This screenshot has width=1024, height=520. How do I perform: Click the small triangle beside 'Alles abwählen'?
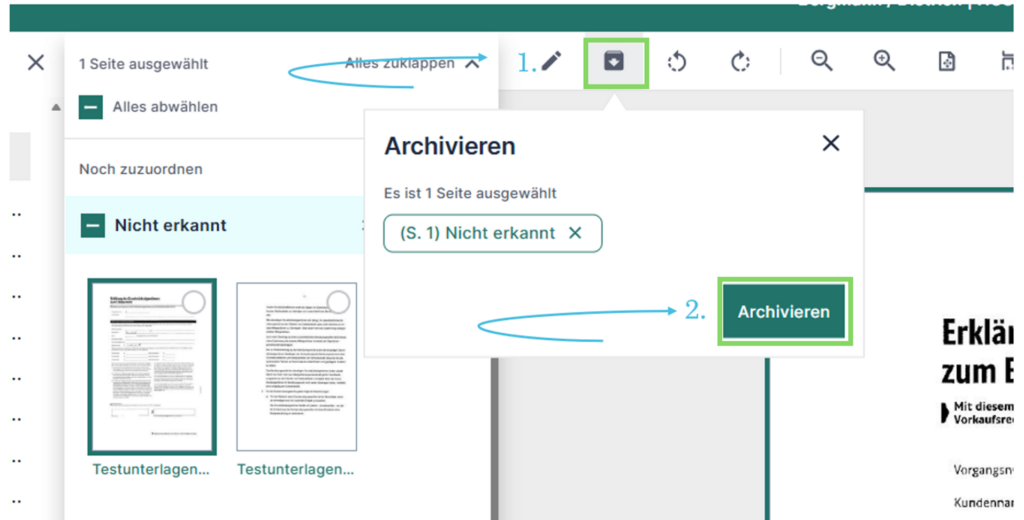(x=56, y=107)
